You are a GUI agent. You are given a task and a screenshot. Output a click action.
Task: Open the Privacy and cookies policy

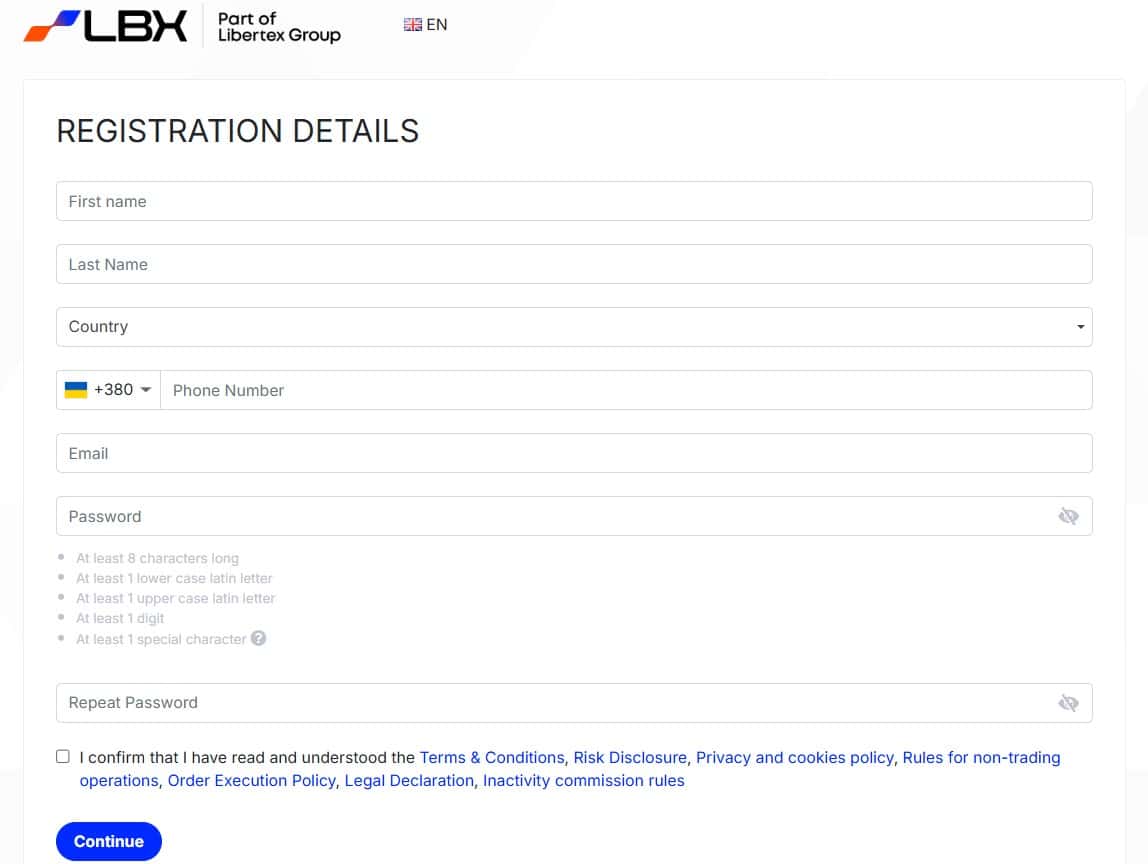[x=793, y=757]
